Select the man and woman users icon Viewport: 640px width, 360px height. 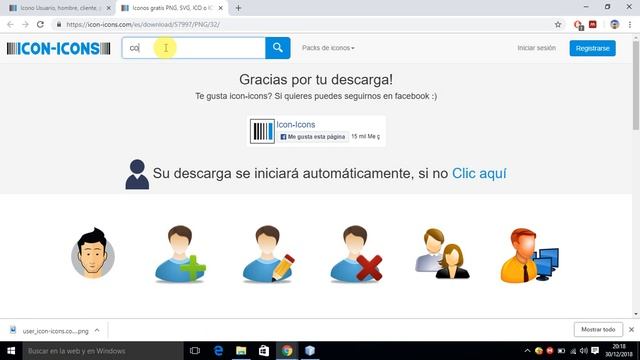coord(442,254)
